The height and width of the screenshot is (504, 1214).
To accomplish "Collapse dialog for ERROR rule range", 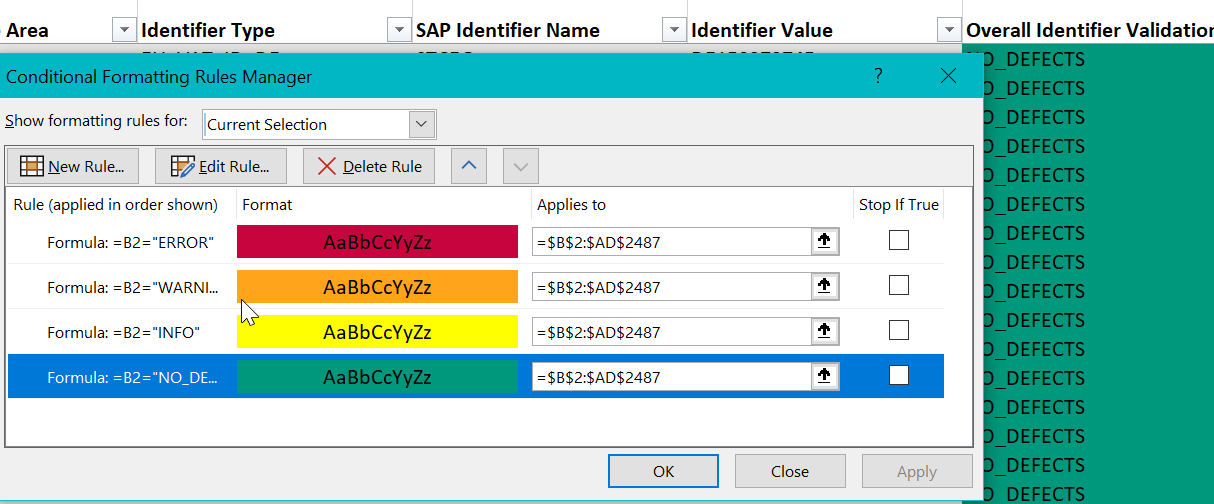I will (824, 241).
